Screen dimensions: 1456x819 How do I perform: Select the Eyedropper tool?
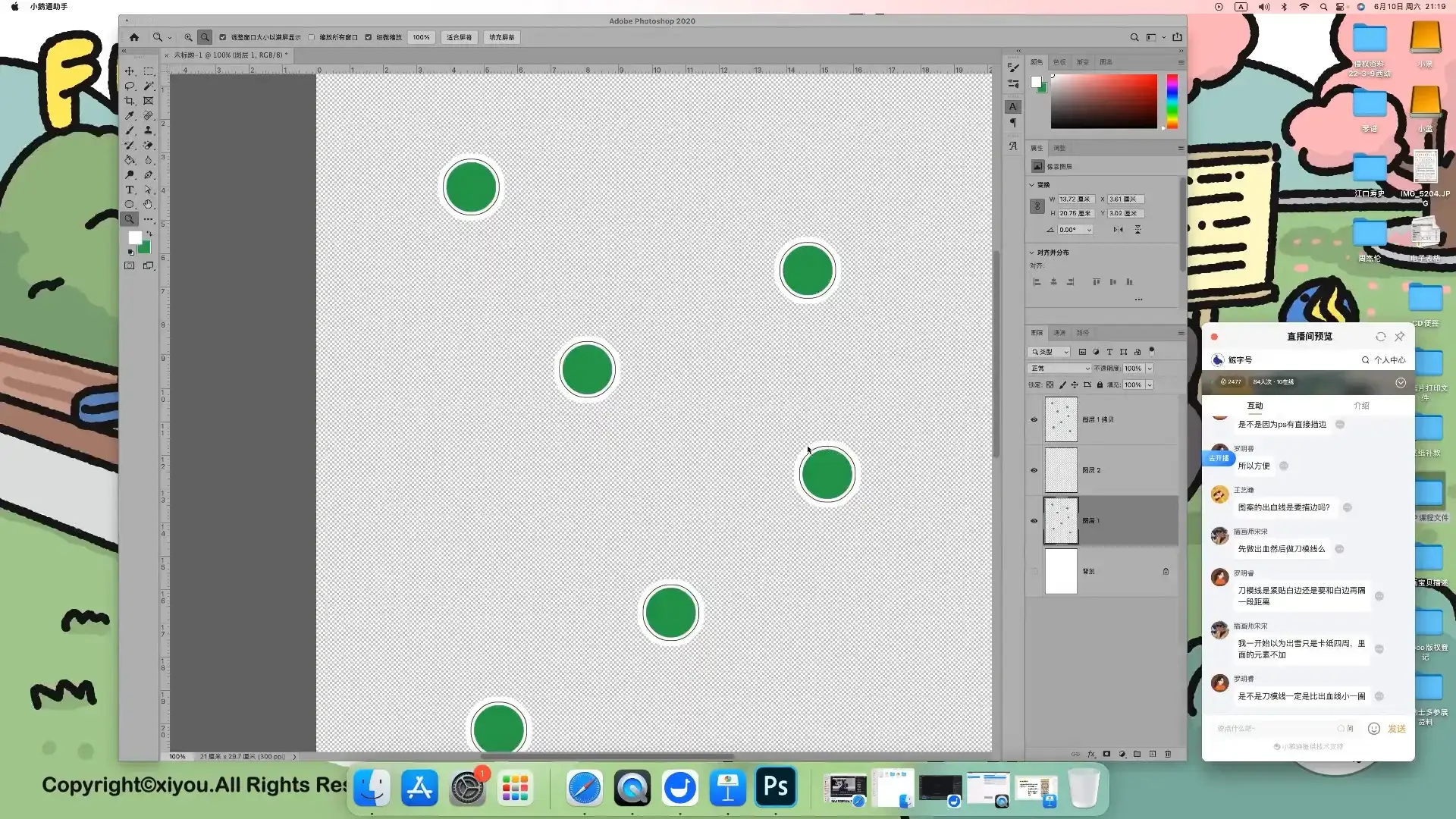point(130,115)
